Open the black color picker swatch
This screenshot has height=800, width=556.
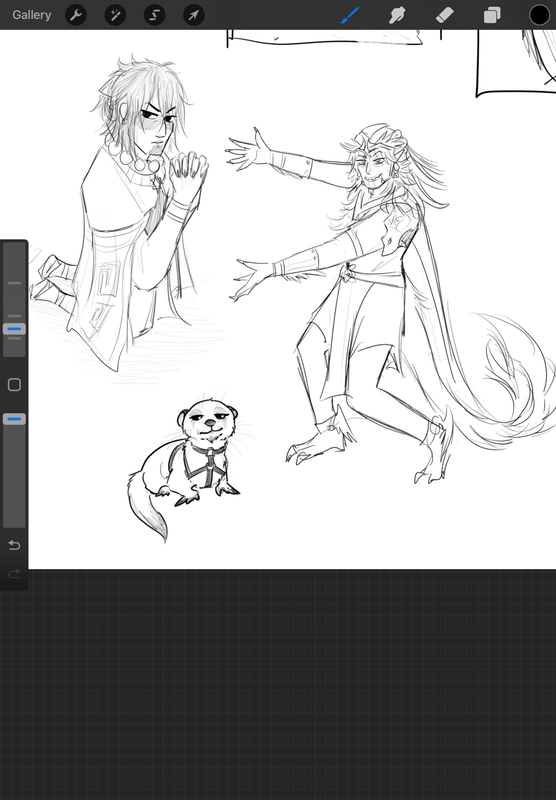coord(539,15)
